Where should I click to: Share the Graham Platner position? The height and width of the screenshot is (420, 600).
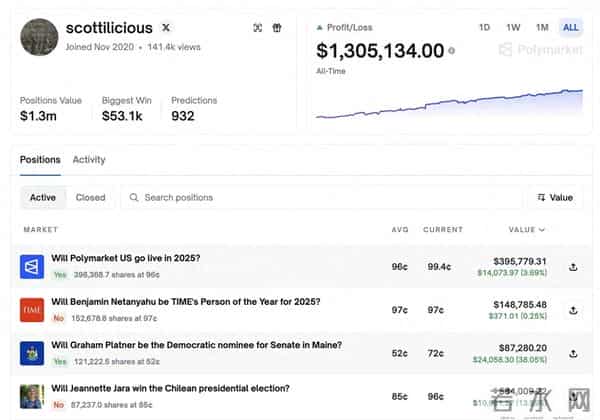[x=573, y=353]
